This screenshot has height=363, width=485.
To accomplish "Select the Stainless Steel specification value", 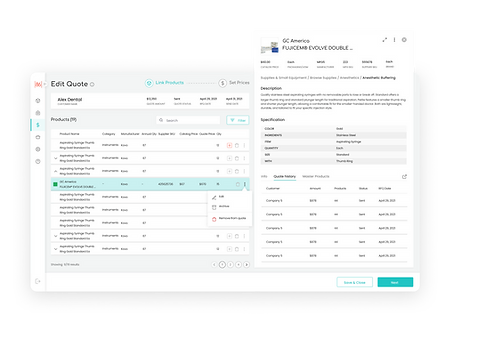I will [346, 135].
